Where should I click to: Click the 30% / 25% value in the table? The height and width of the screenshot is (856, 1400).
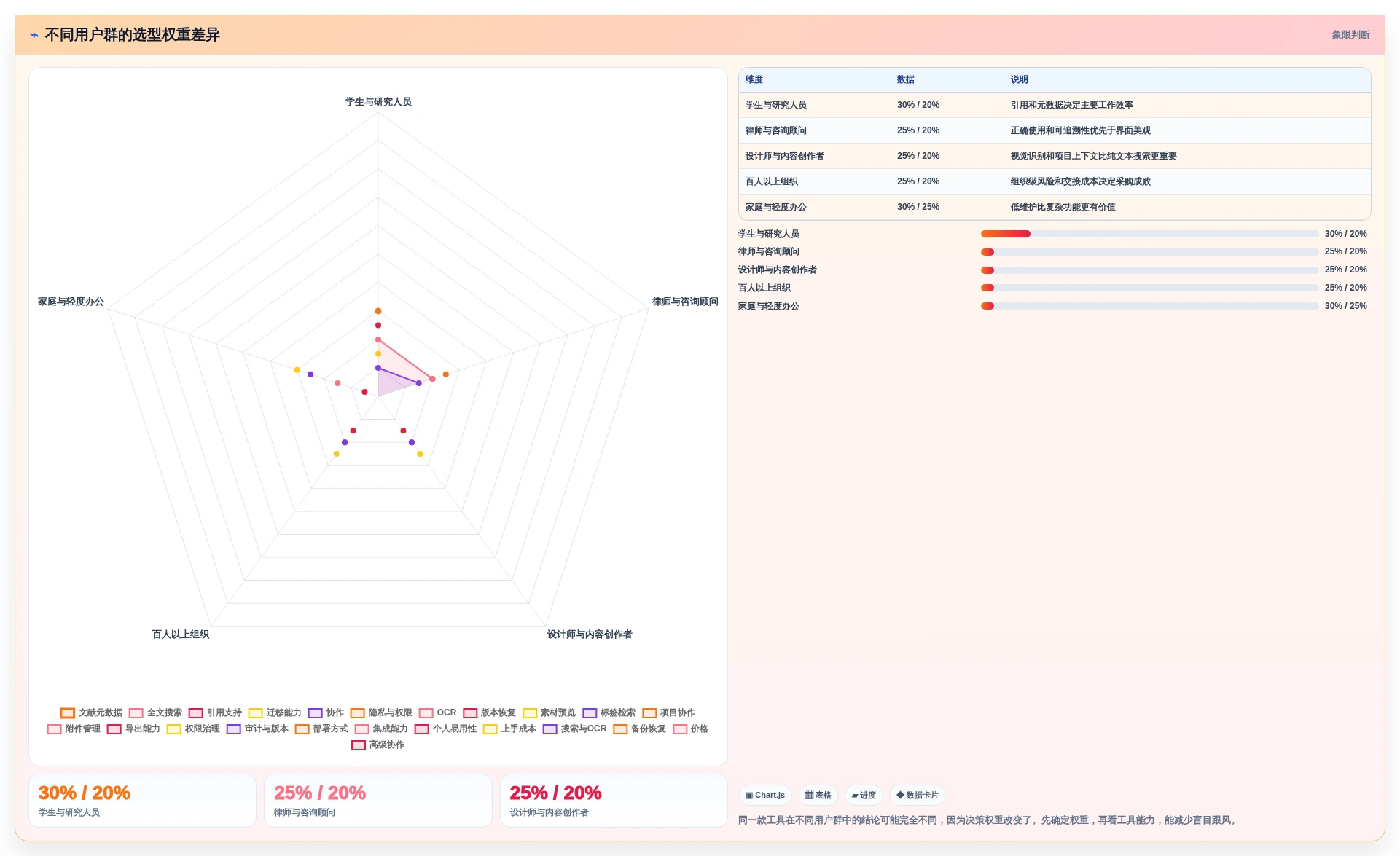coord(918,207)
